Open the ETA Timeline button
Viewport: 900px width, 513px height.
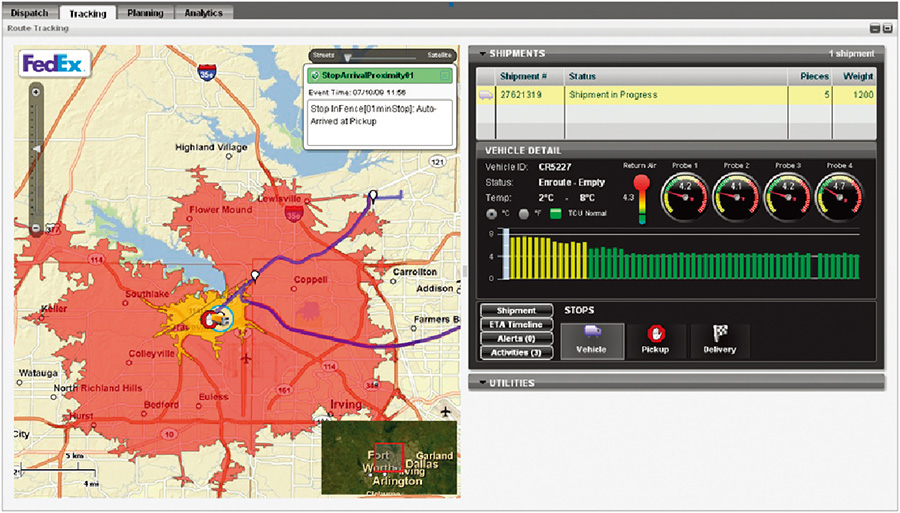tap(514, 325)
